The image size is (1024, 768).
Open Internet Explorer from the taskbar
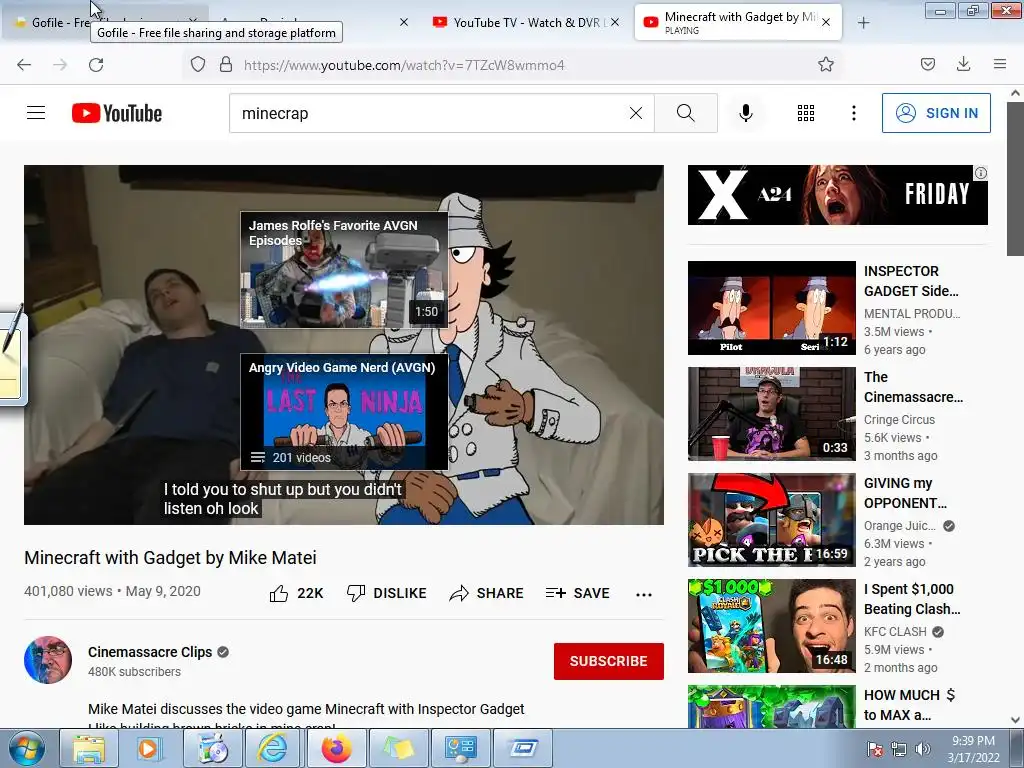pyautogui.click(x=273, y=748)
